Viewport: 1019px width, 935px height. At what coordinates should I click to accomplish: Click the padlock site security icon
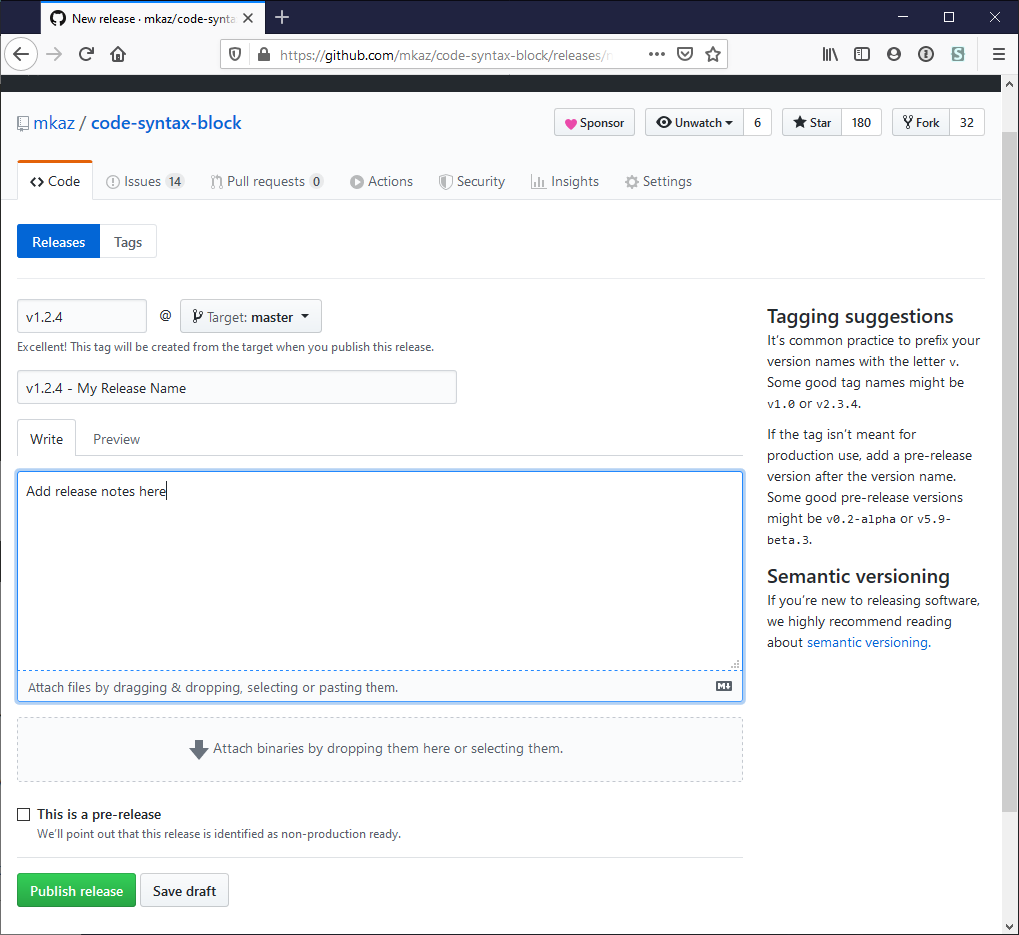(x=264, y=55)
